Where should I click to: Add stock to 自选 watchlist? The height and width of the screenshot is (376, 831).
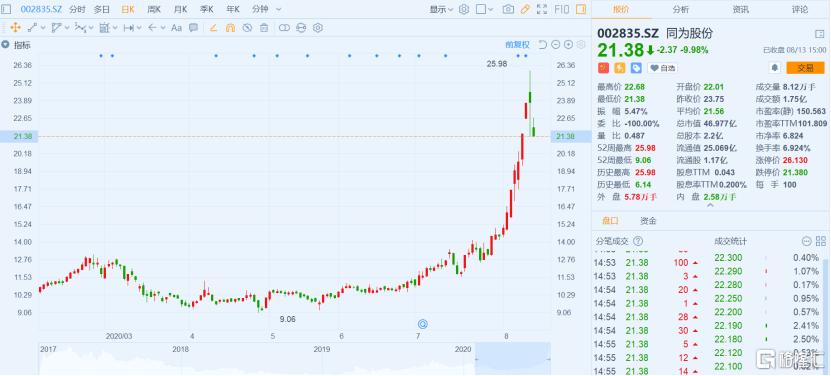662,68
